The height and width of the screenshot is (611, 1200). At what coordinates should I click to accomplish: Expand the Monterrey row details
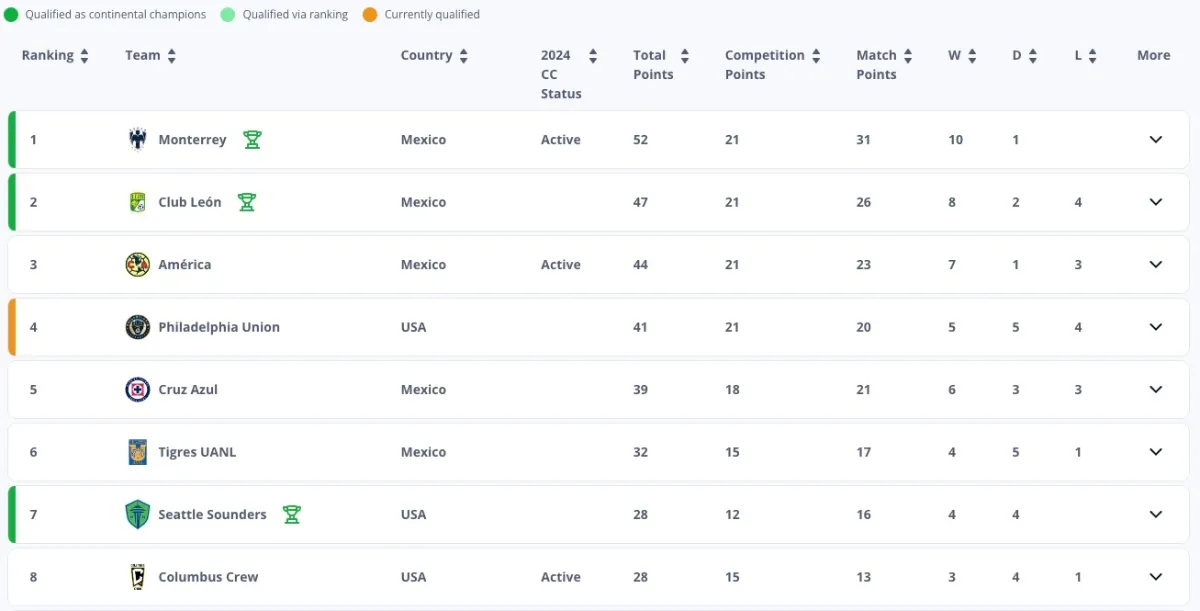1156,140
